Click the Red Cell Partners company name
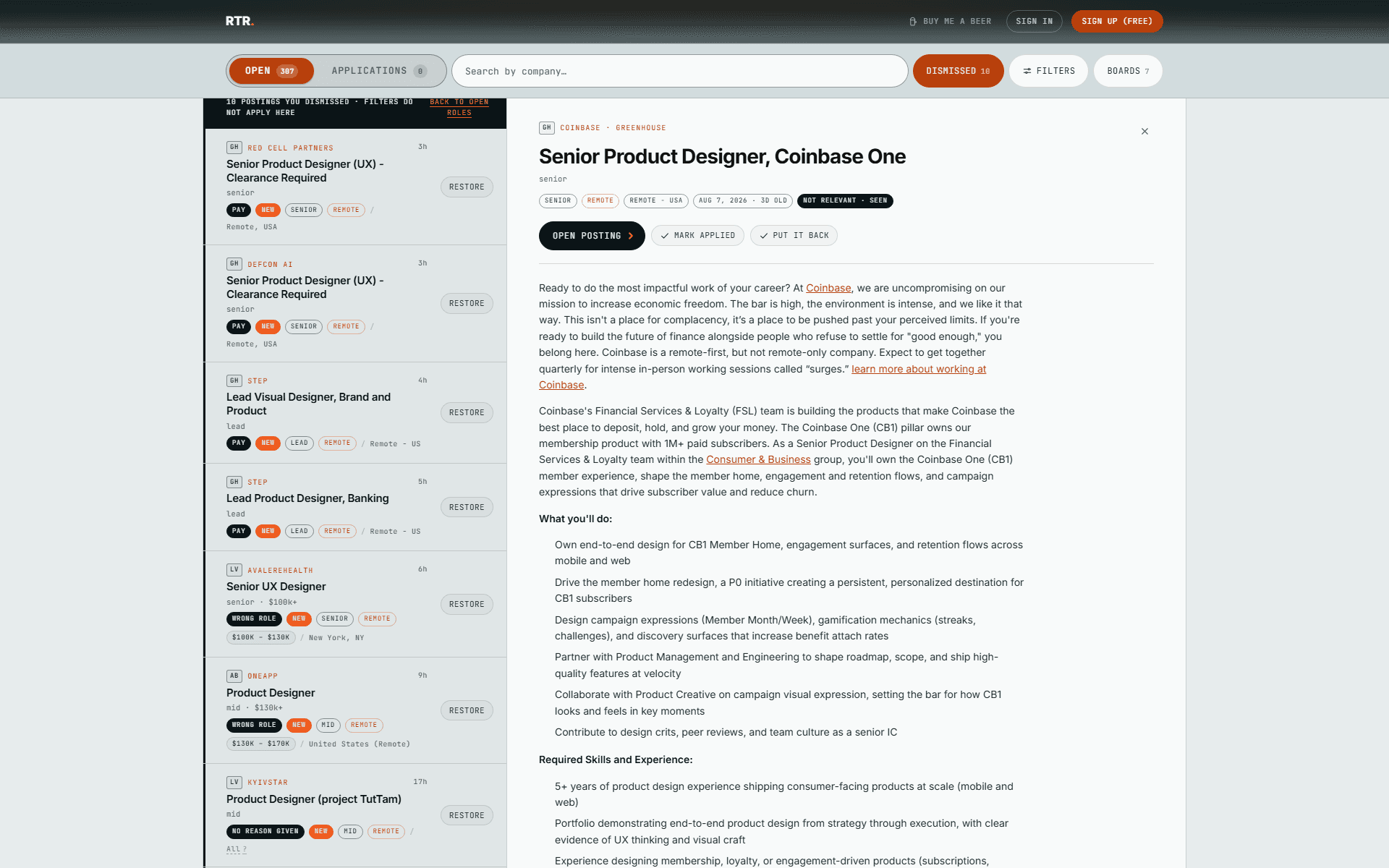 pos(290,148)
